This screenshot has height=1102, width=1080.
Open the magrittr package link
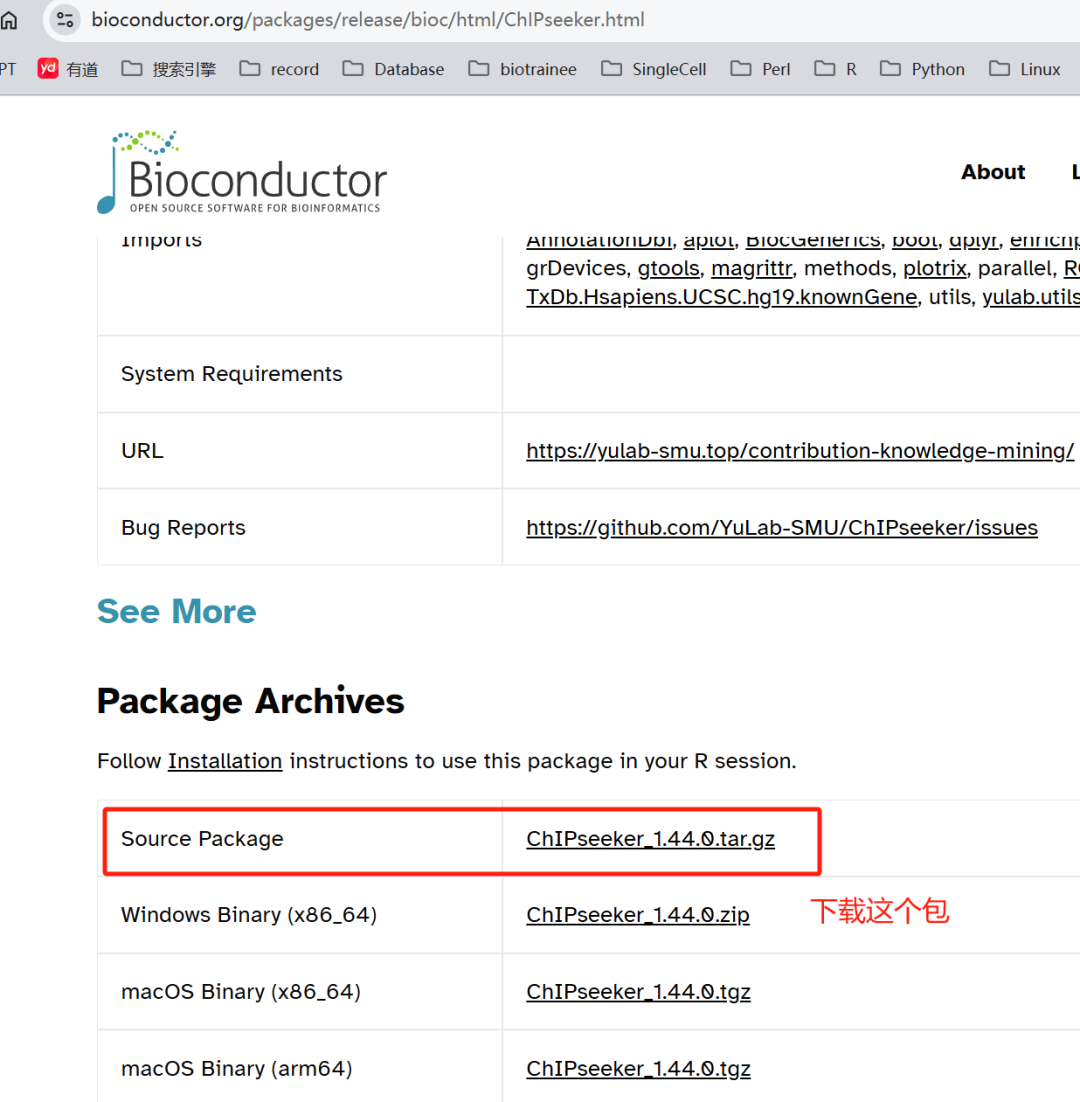(x=751, y=268)
